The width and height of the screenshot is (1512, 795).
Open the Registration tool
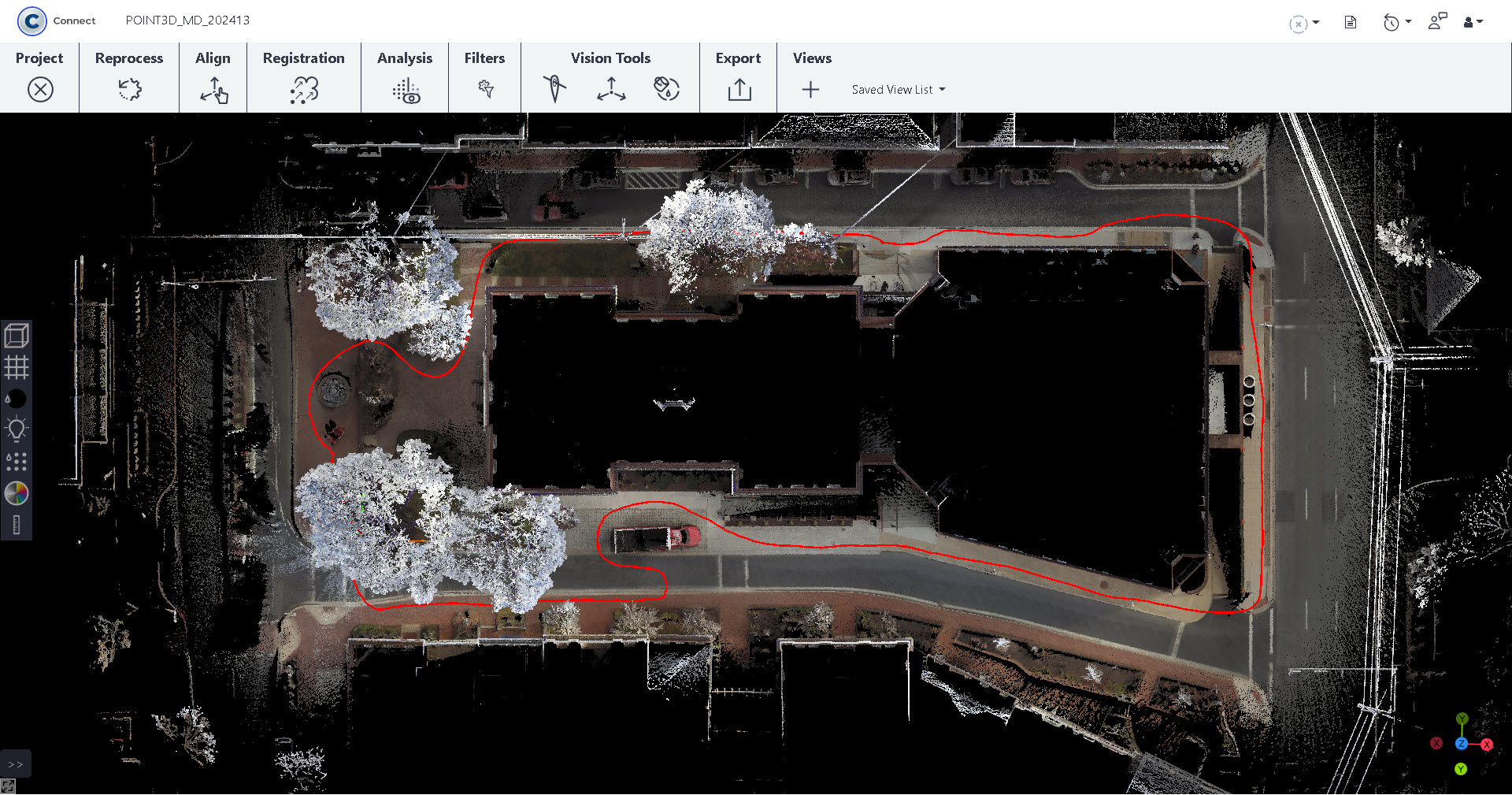point(304,90)
